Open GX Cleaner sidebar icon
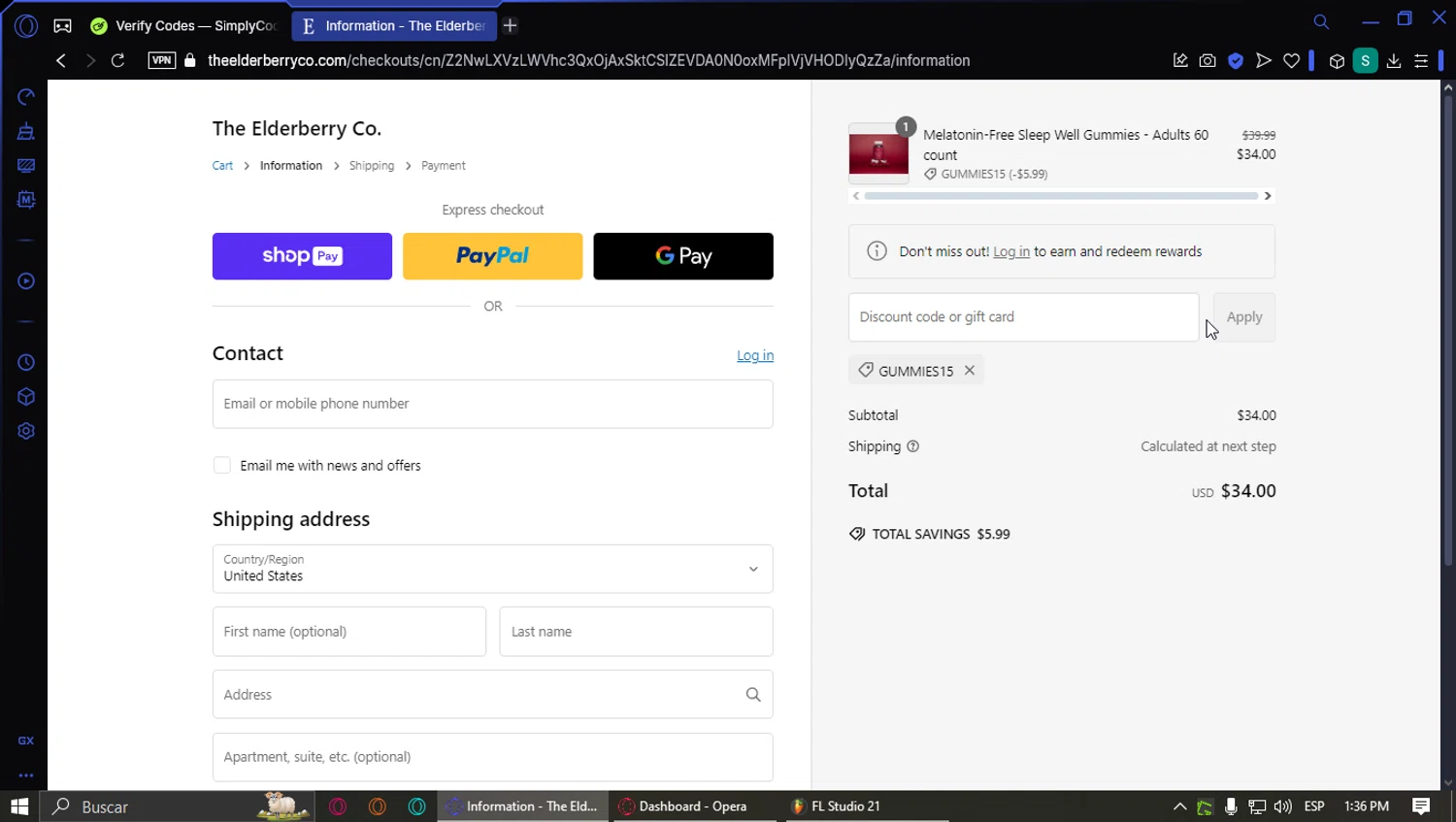Screen dimensions: 1456x822 pos(26,131)
